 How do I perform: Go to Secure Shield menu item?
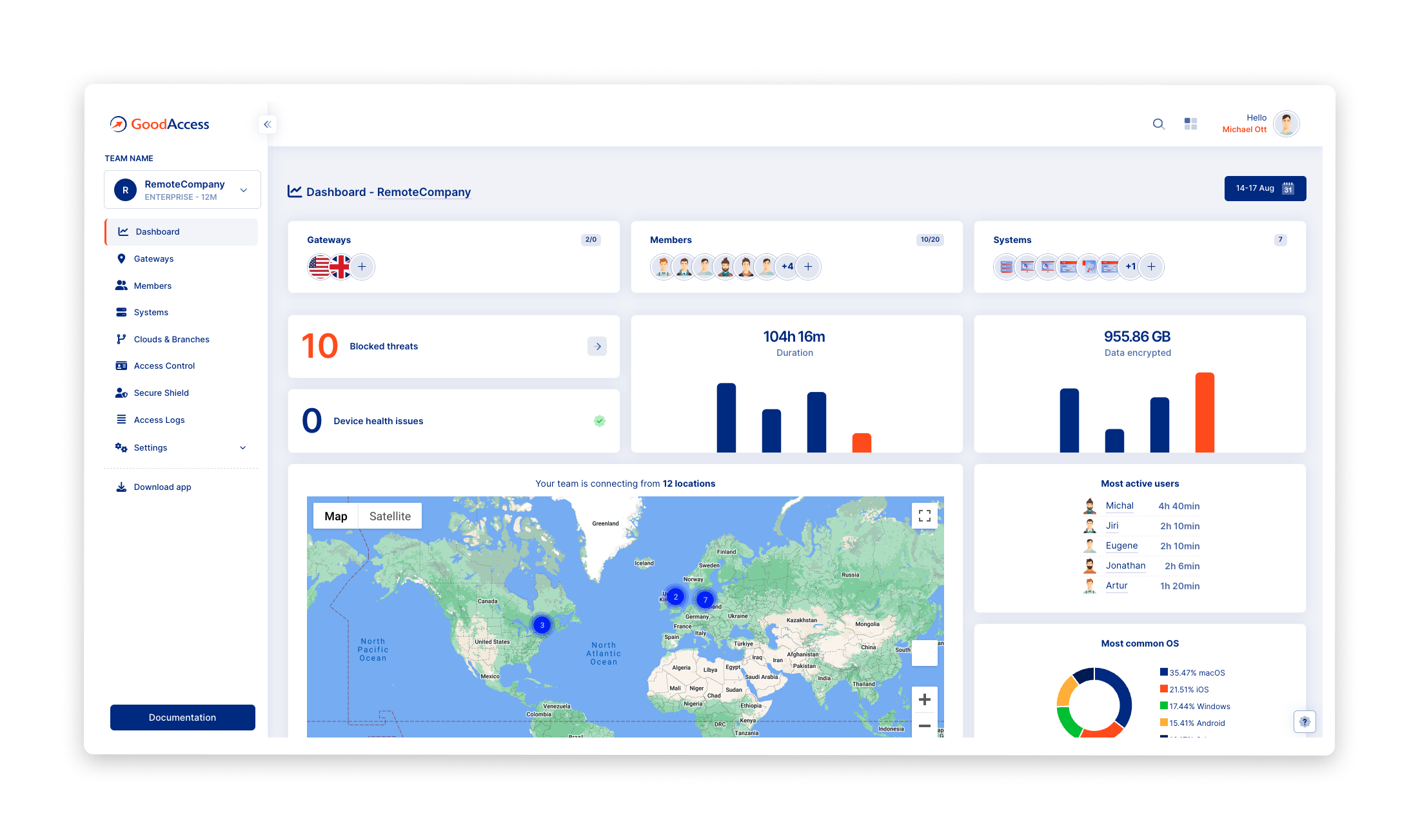[x=161, y=393]
